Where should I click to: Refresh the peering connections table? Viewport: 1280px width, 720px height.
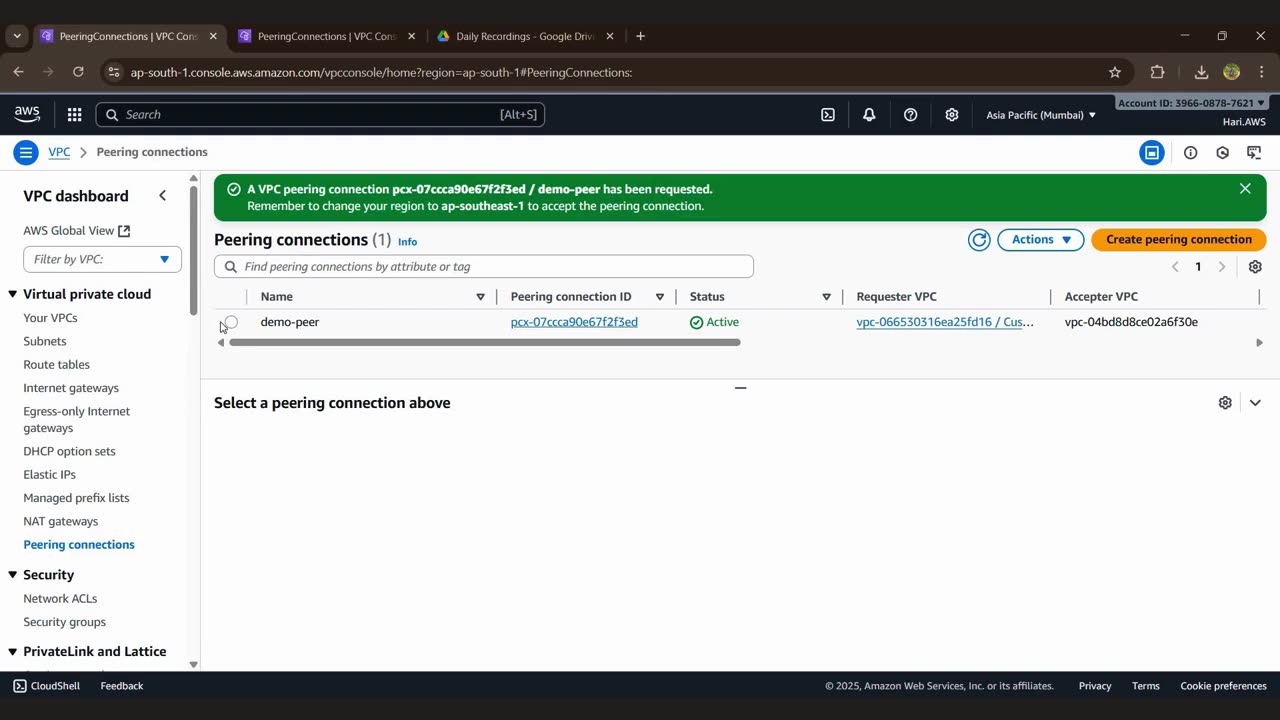point(979,240)
